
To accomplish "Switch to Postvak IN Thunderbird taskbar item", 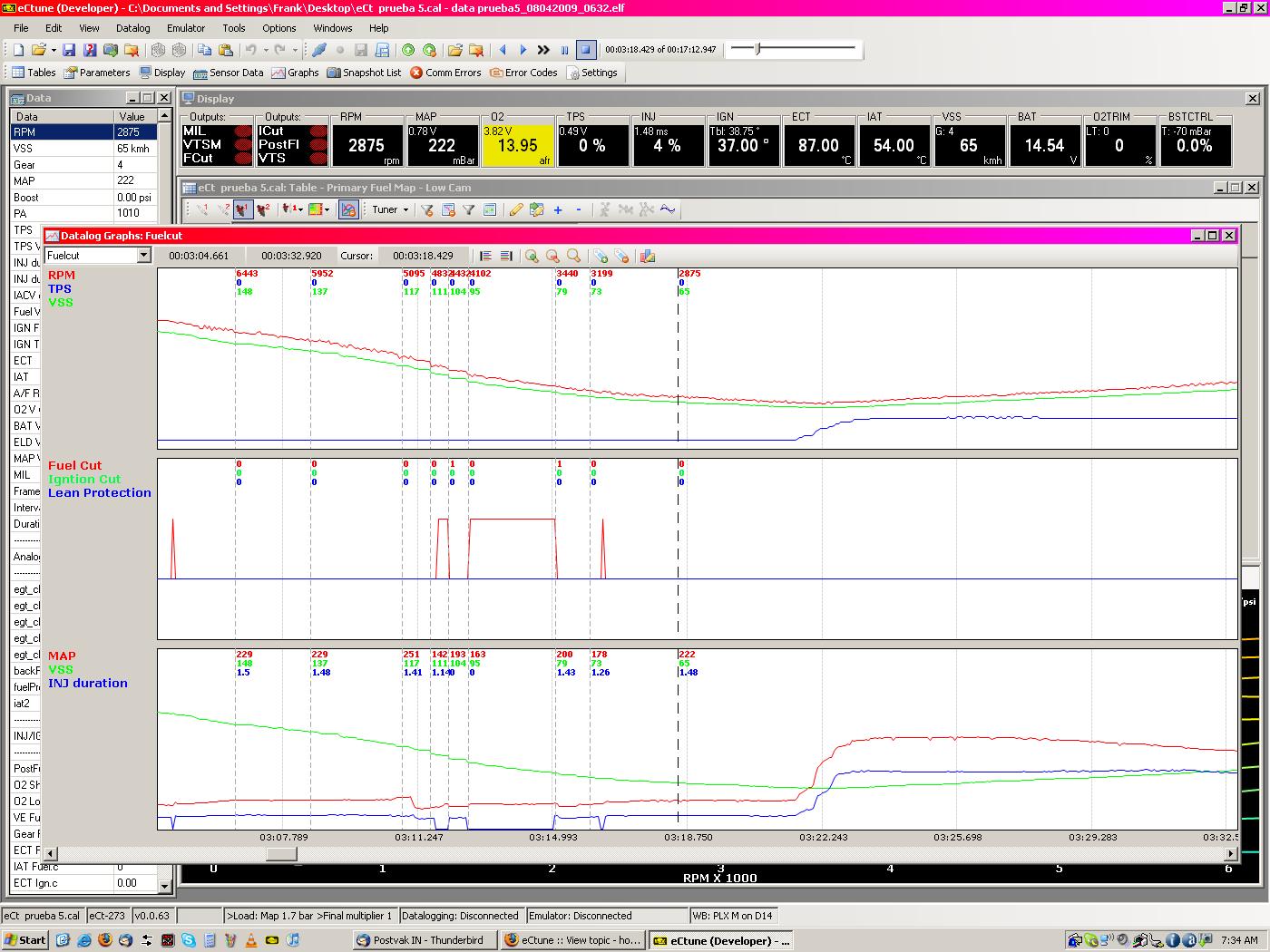I will click(x=425, y=940).
